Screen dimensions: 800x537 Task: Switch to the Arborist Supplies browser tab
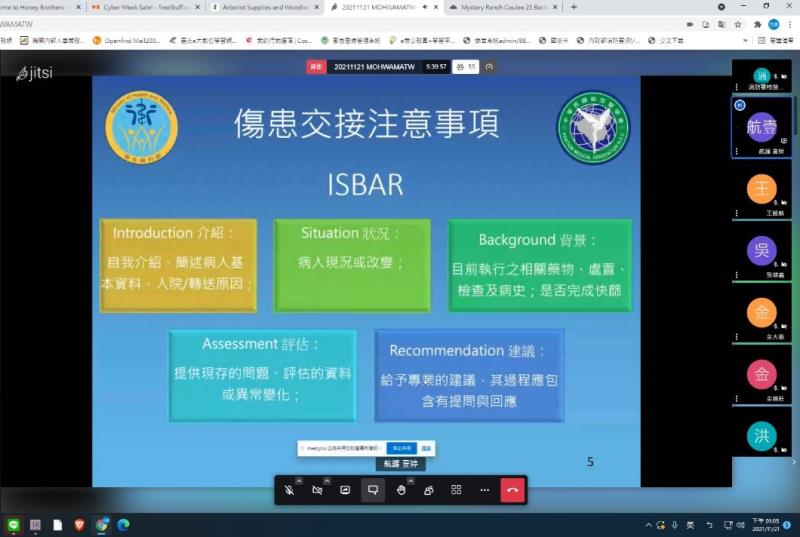click(x=262, y=7)
